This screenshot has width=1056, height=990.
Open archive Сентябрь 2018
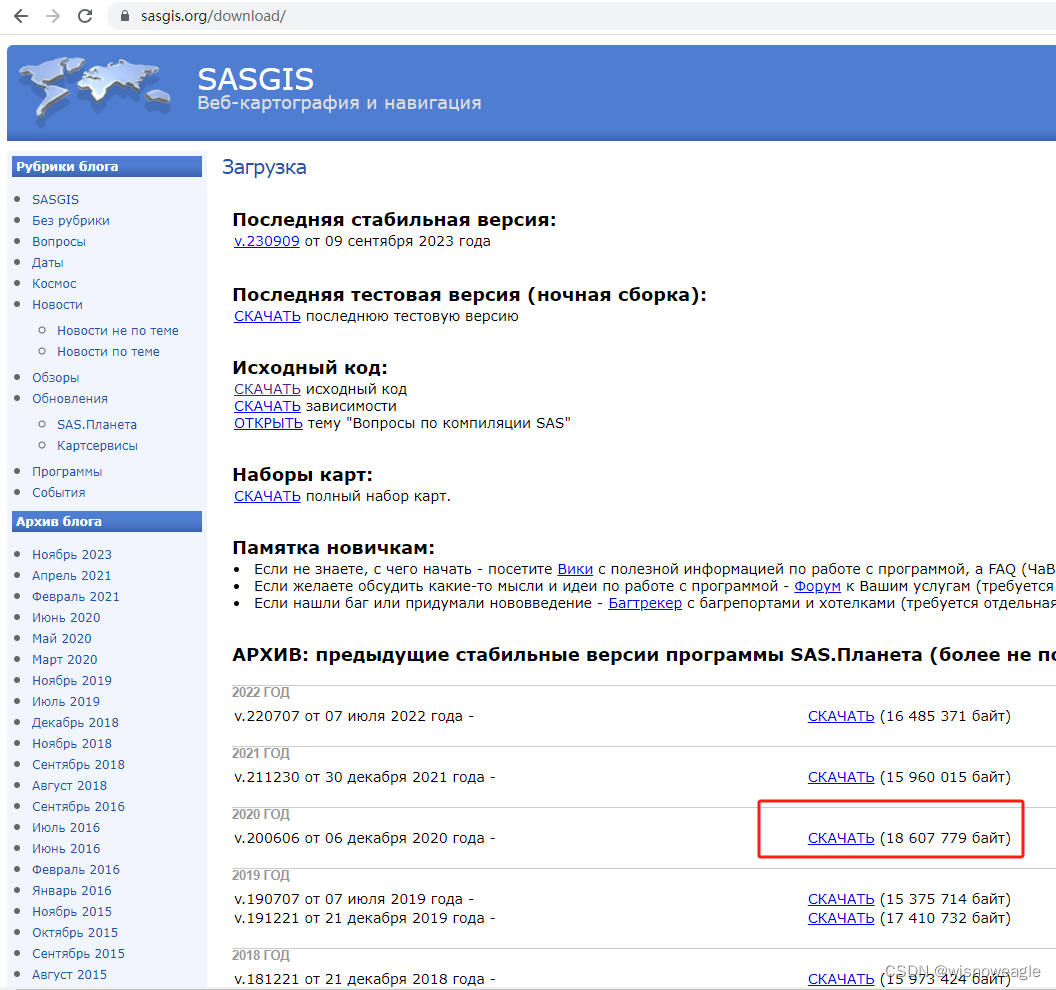(x=78, y=764)
